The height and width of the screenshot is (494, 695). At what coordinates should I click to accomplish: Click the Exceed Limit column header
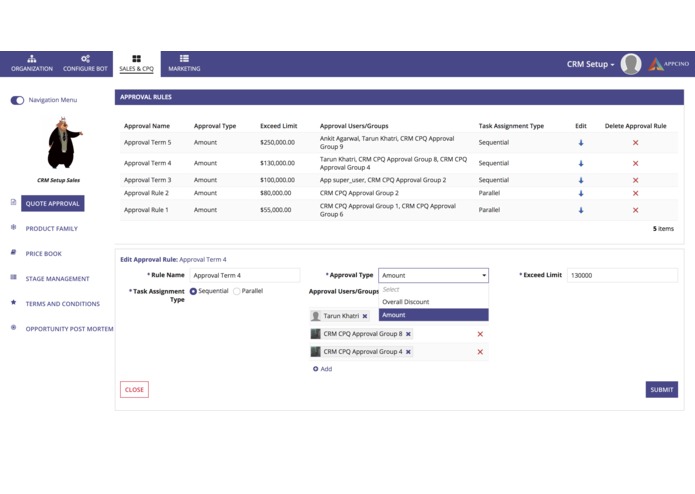278,126
